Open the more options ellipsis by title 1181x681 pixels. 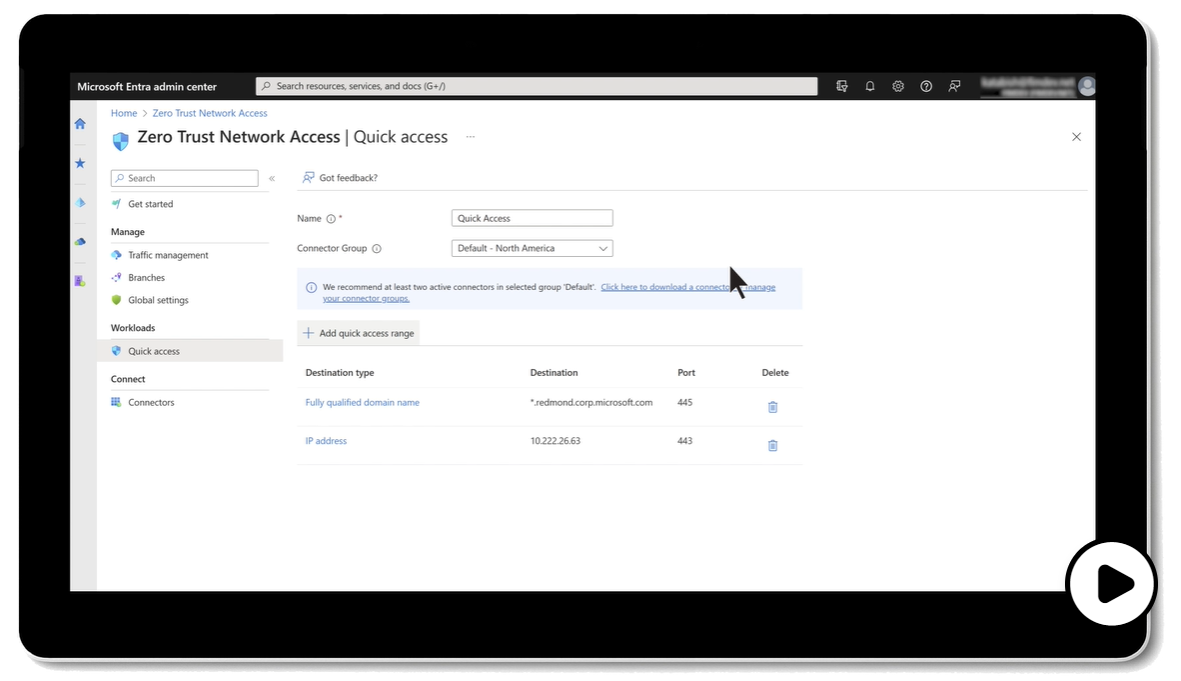[x=470, y=137]
